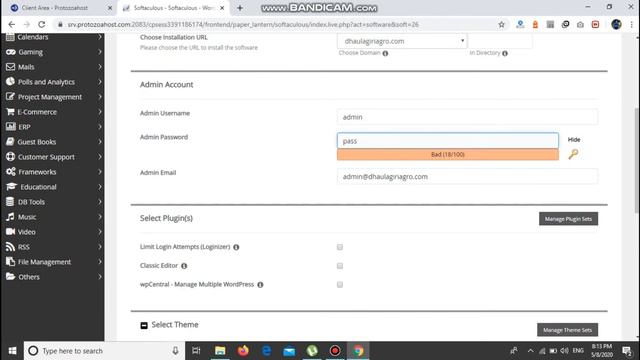Generate random password with key icon
The width and height of the screenshot is (640, 360).
point(573,154)
